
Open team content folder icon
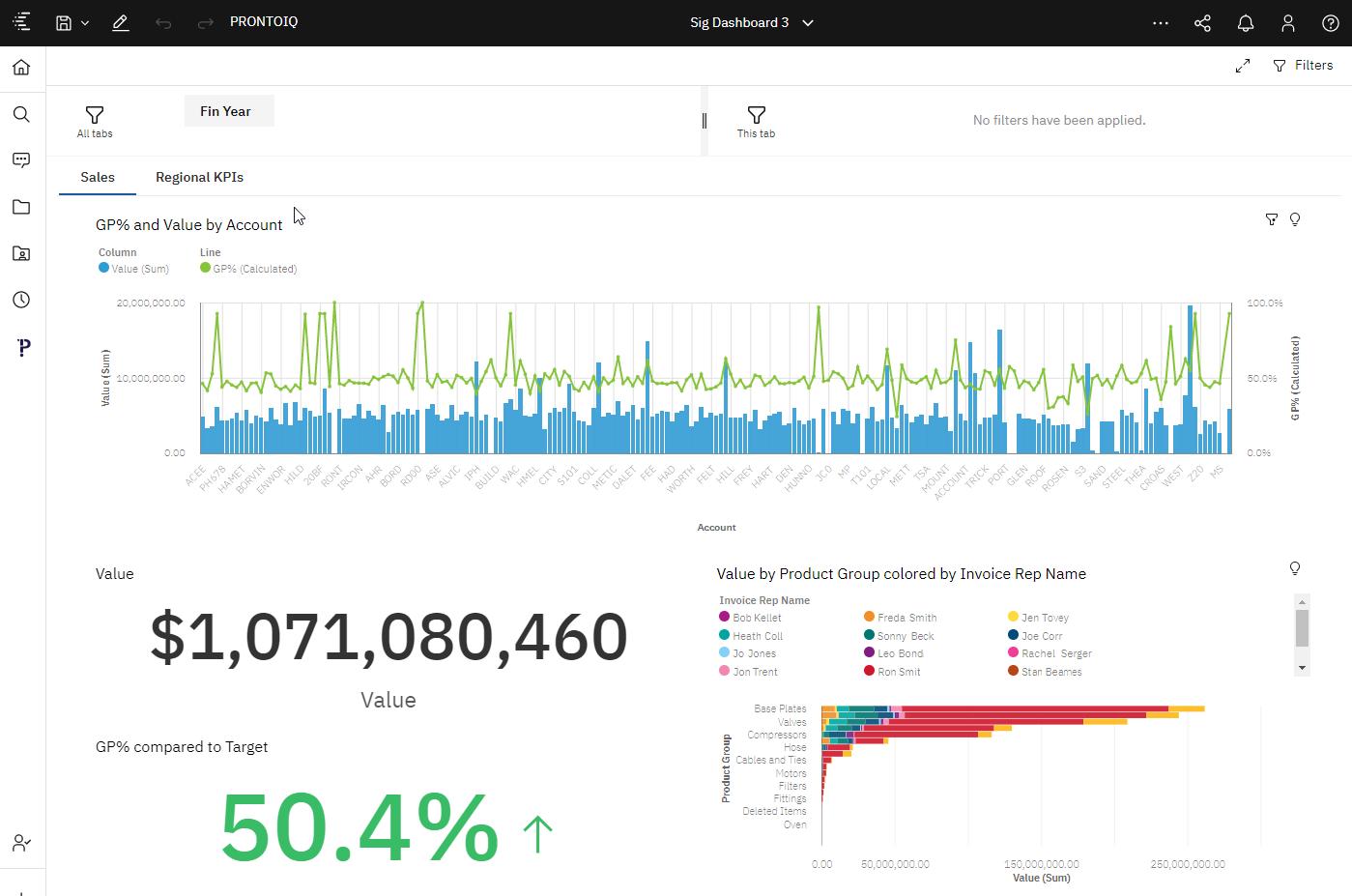click(x=22, y=253)
